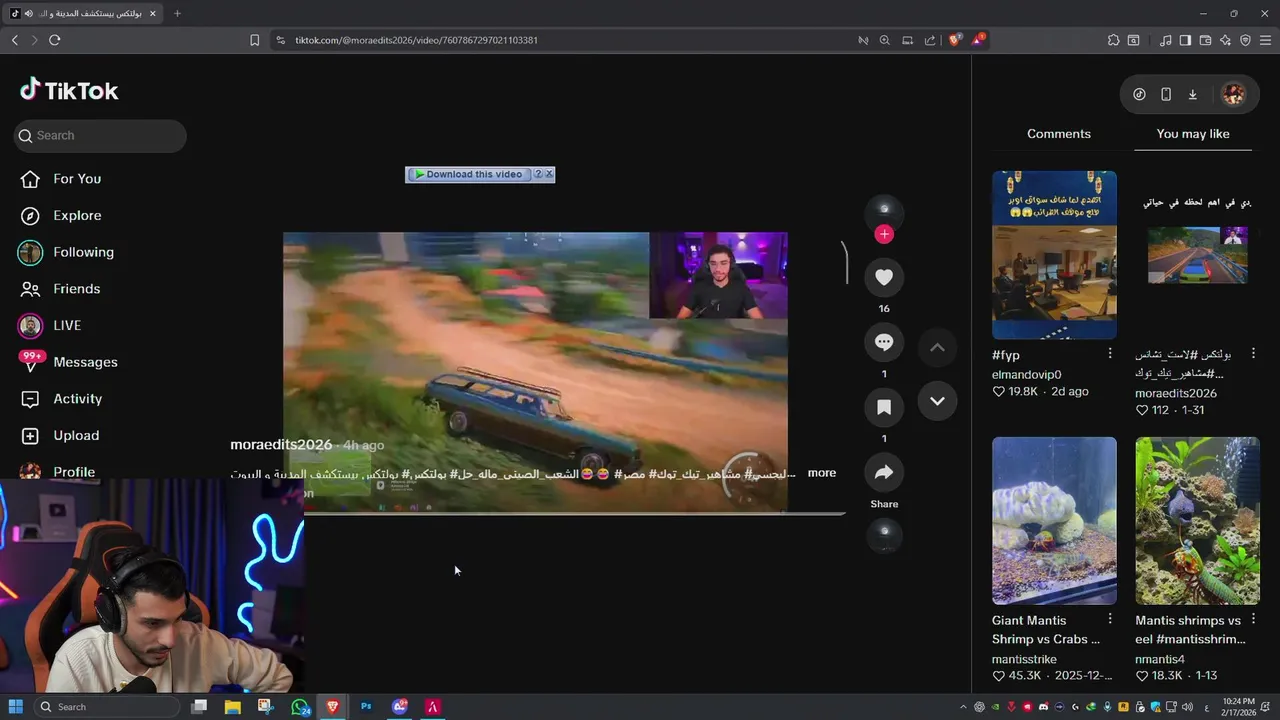This screenshot has width=1280, height=720.
Task: Open the nmantis4 creator link
Action: pyautogui.click(x=1160, y=660)
